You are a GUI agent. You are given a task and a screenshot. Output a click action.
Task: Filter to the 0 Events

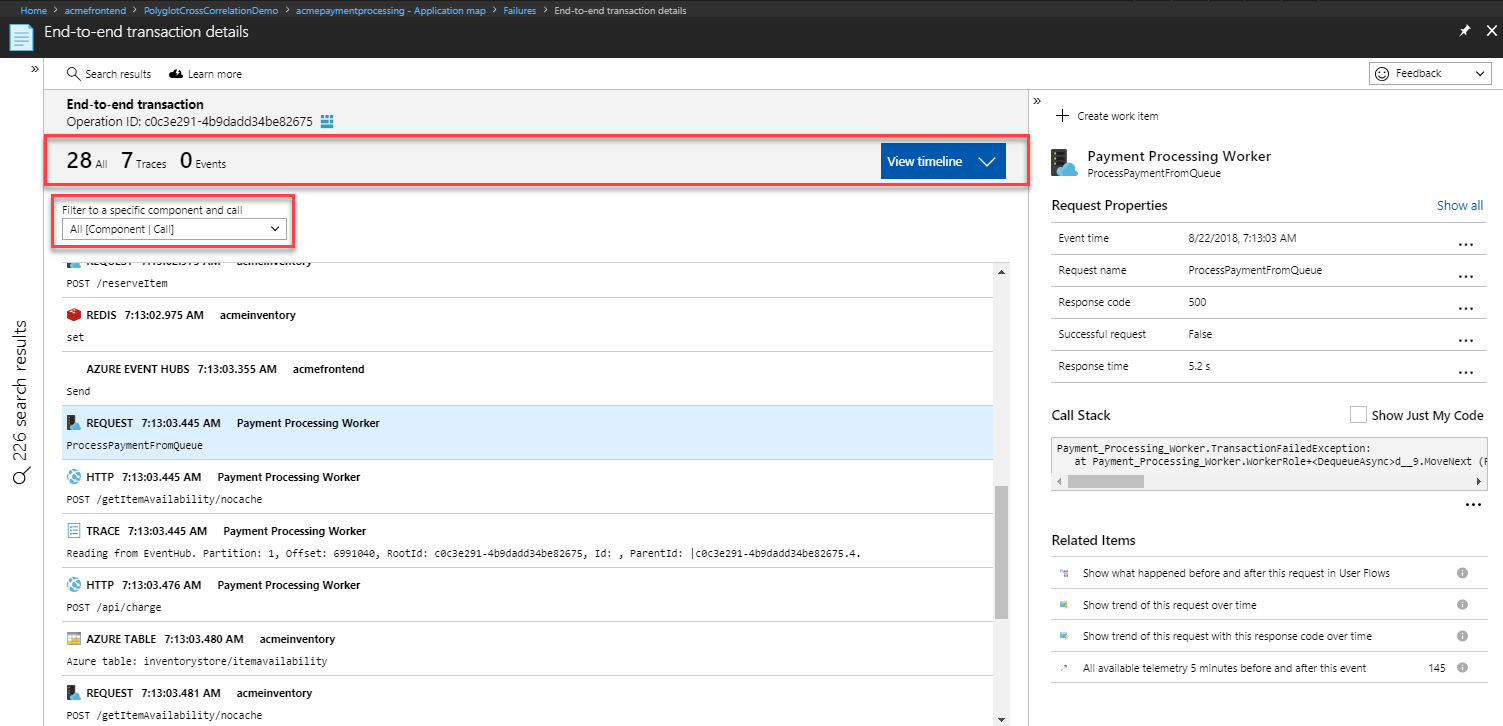point(203,161)
